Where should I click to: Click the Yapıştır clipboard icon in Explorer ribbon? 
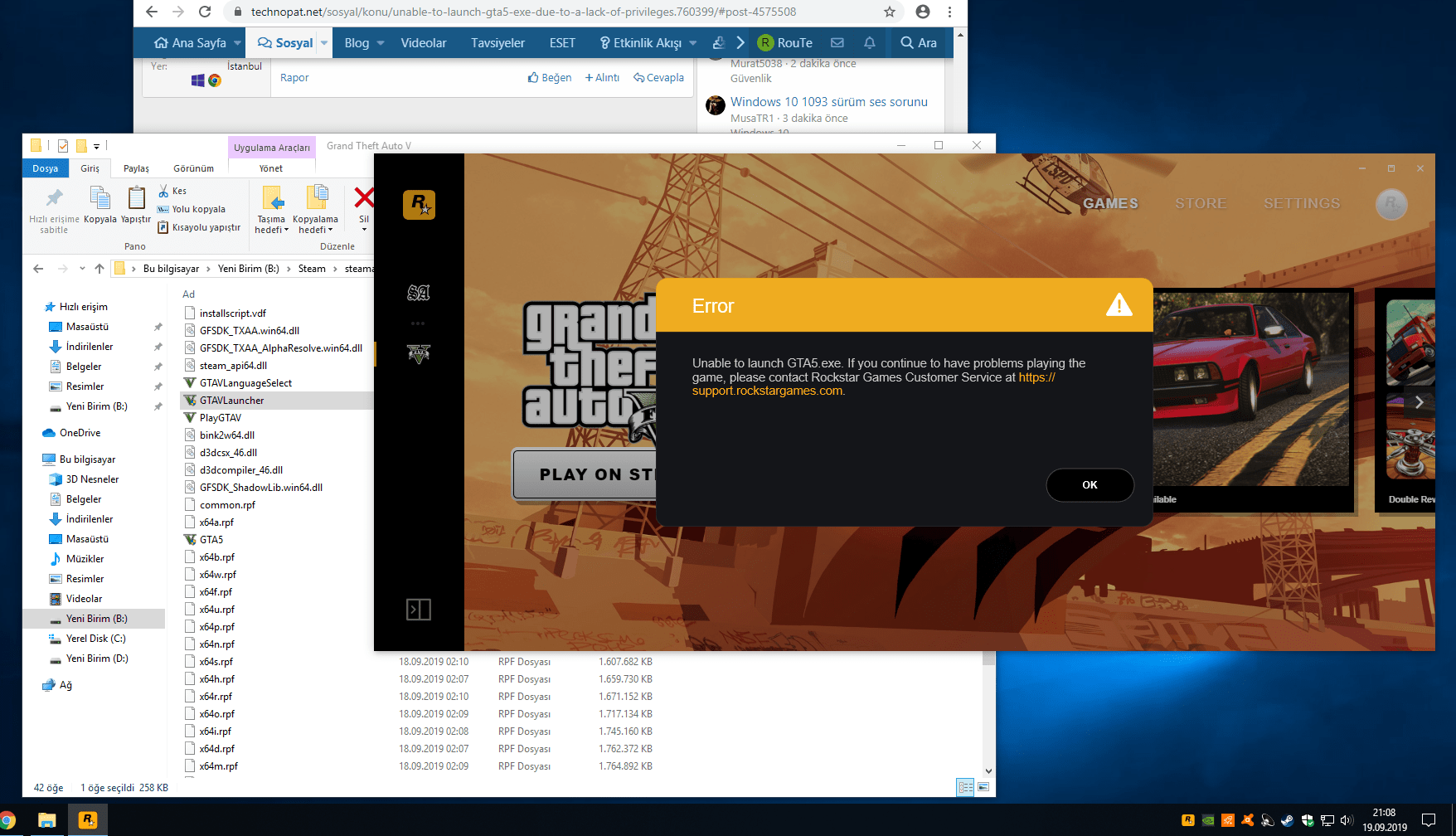136,205
